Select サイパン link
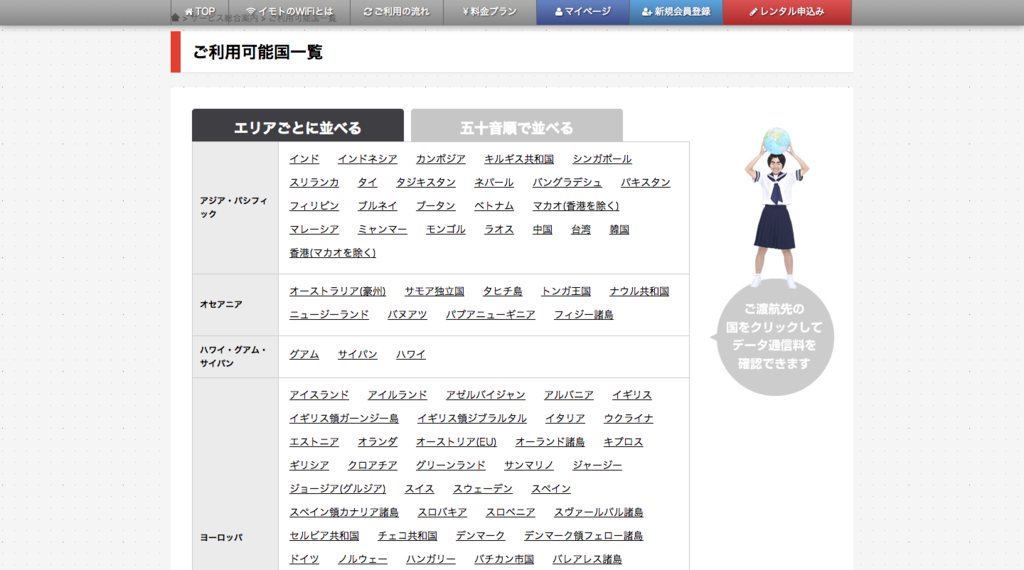The image size is (1024, 570). 357,354
